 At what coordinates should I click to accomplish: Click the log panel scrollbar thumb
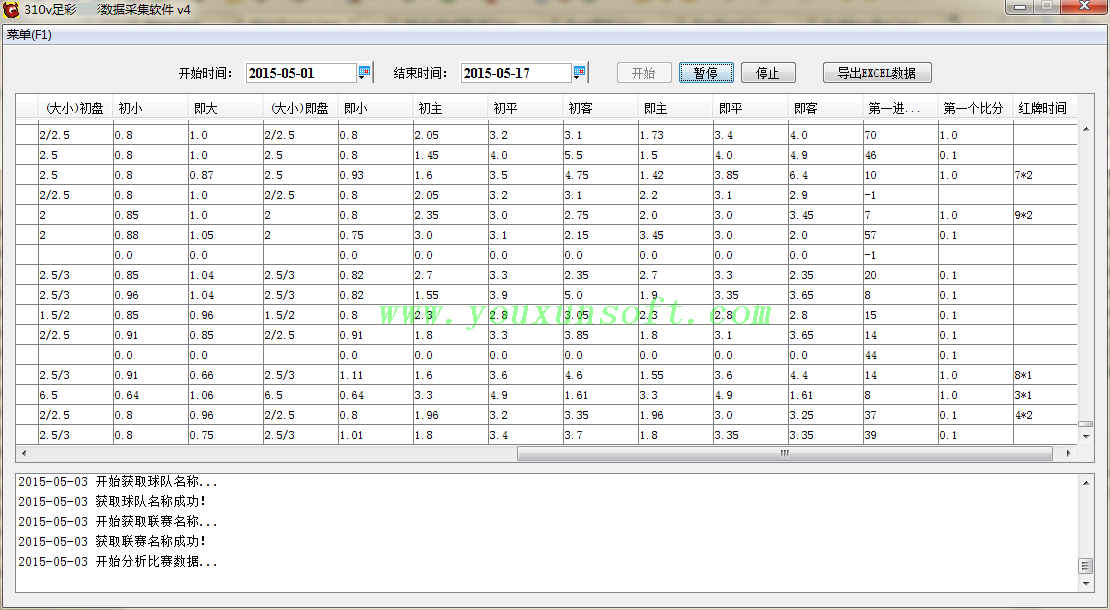pyautogui.click(x=1085, y=565)
